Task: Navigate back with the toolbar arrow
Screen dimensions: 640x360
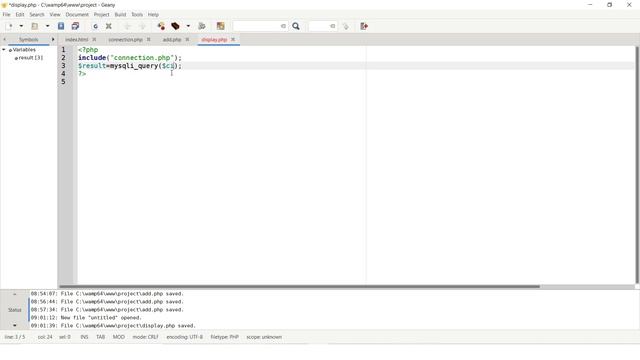Action: pyautogui.click(x=127, y=26)
